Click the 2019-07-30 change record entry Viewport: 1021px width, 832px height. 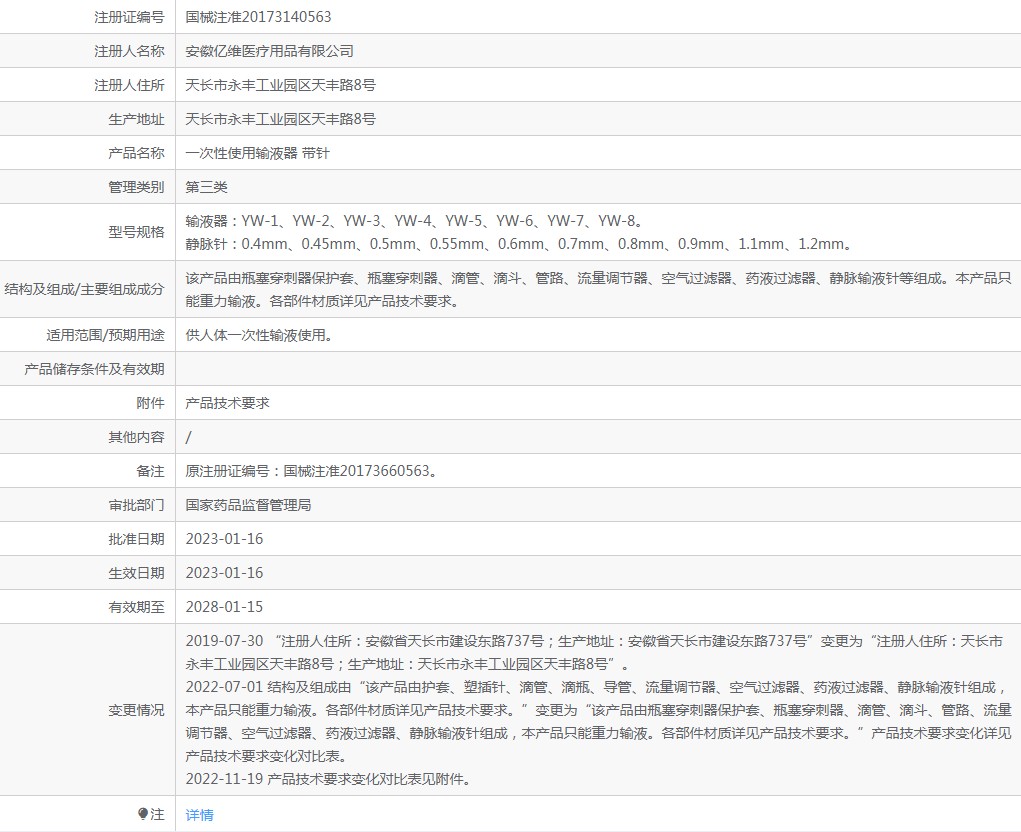click(x=594, y=653)
